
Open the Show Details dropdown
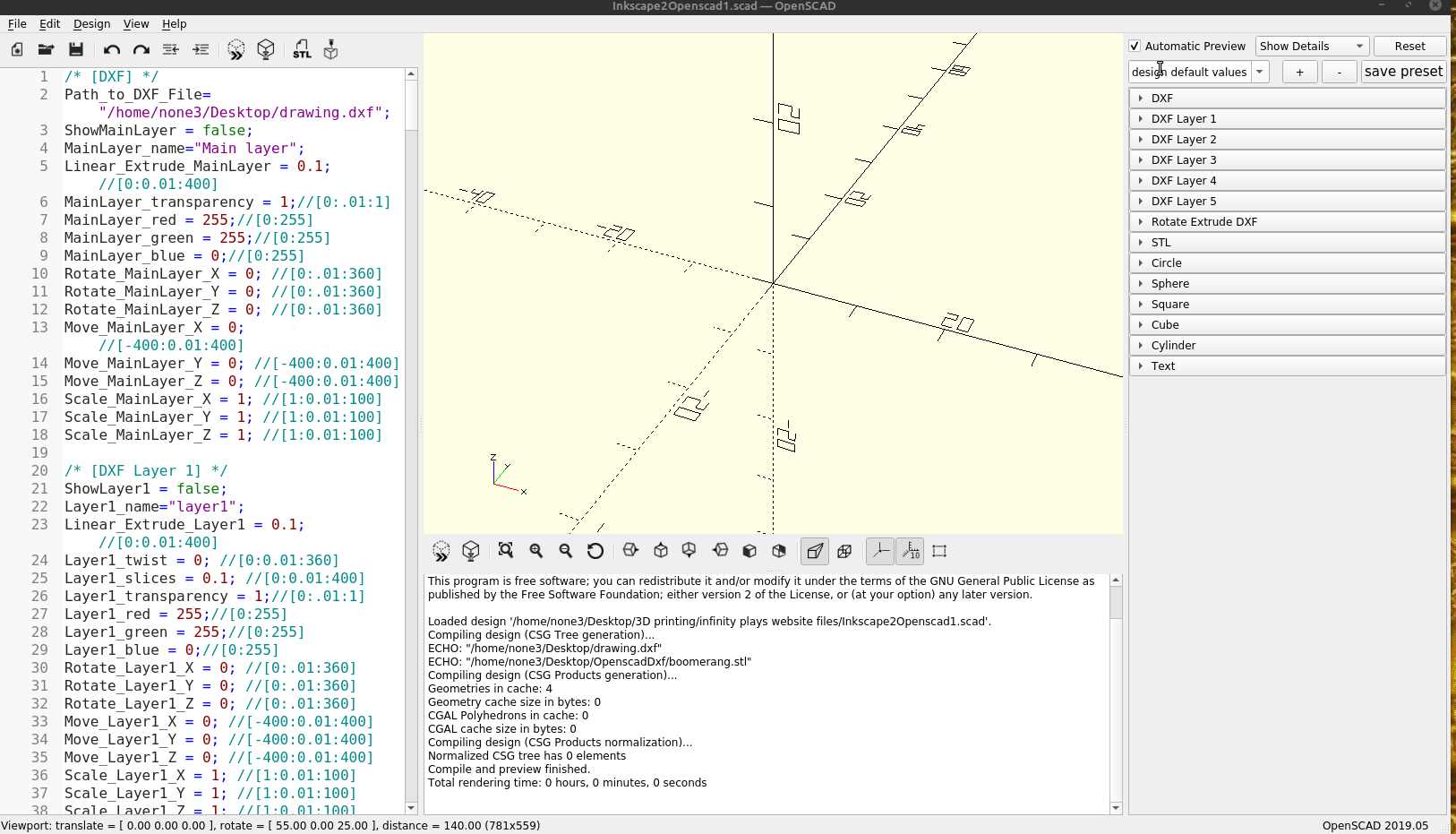[1312, 47]
